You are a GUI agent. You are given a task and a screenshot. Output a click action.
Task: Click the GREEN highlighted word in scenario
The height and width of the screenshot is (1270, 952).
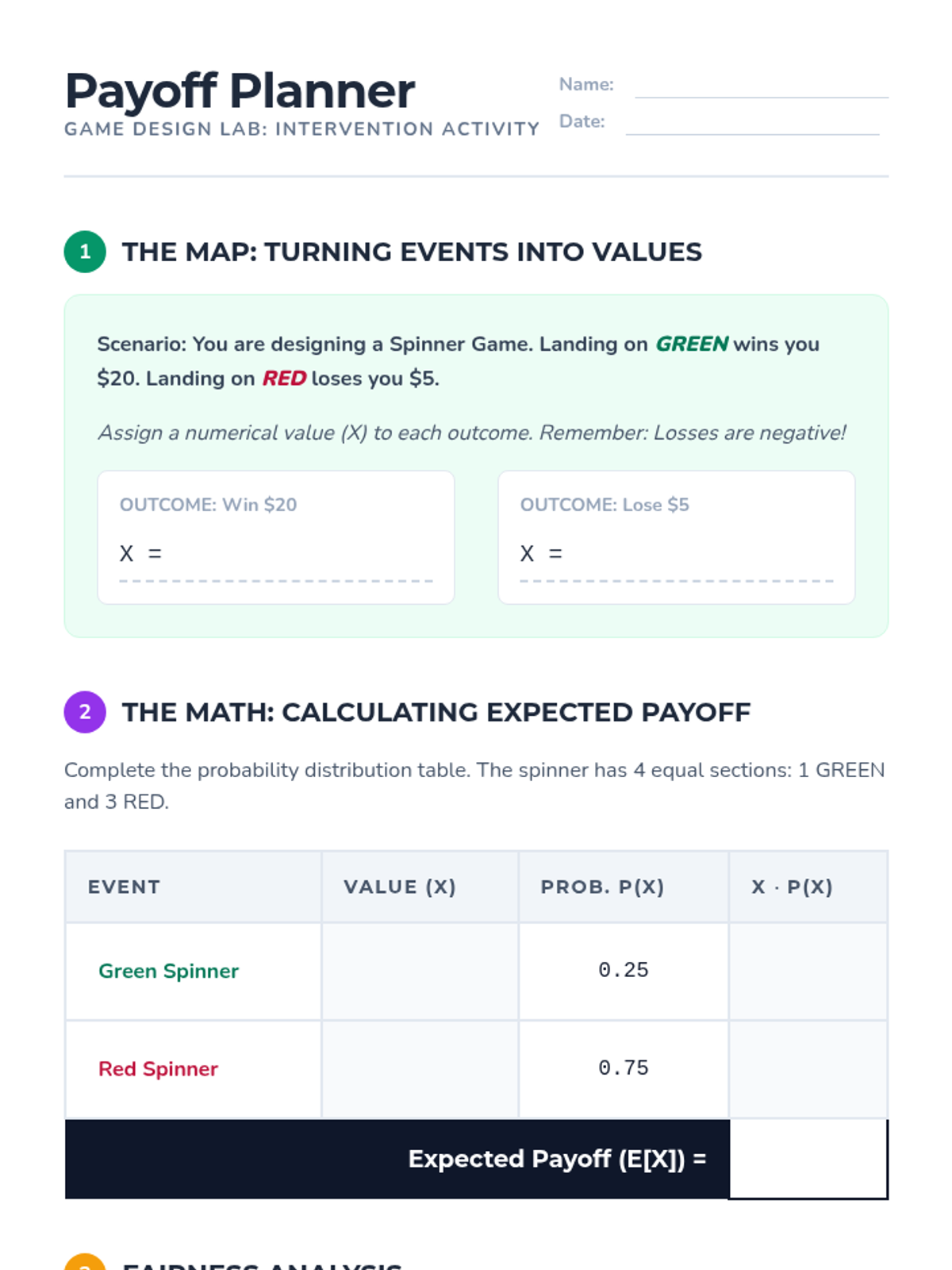tap(692, 344)
